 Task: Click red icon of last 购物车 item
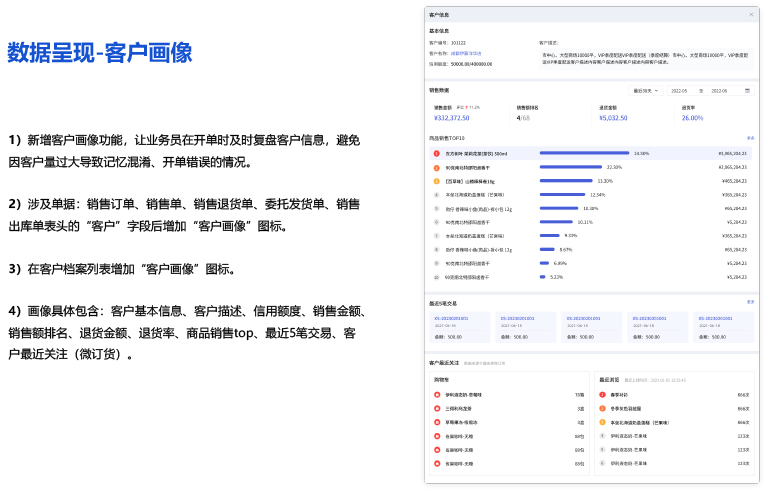[437, 464]
